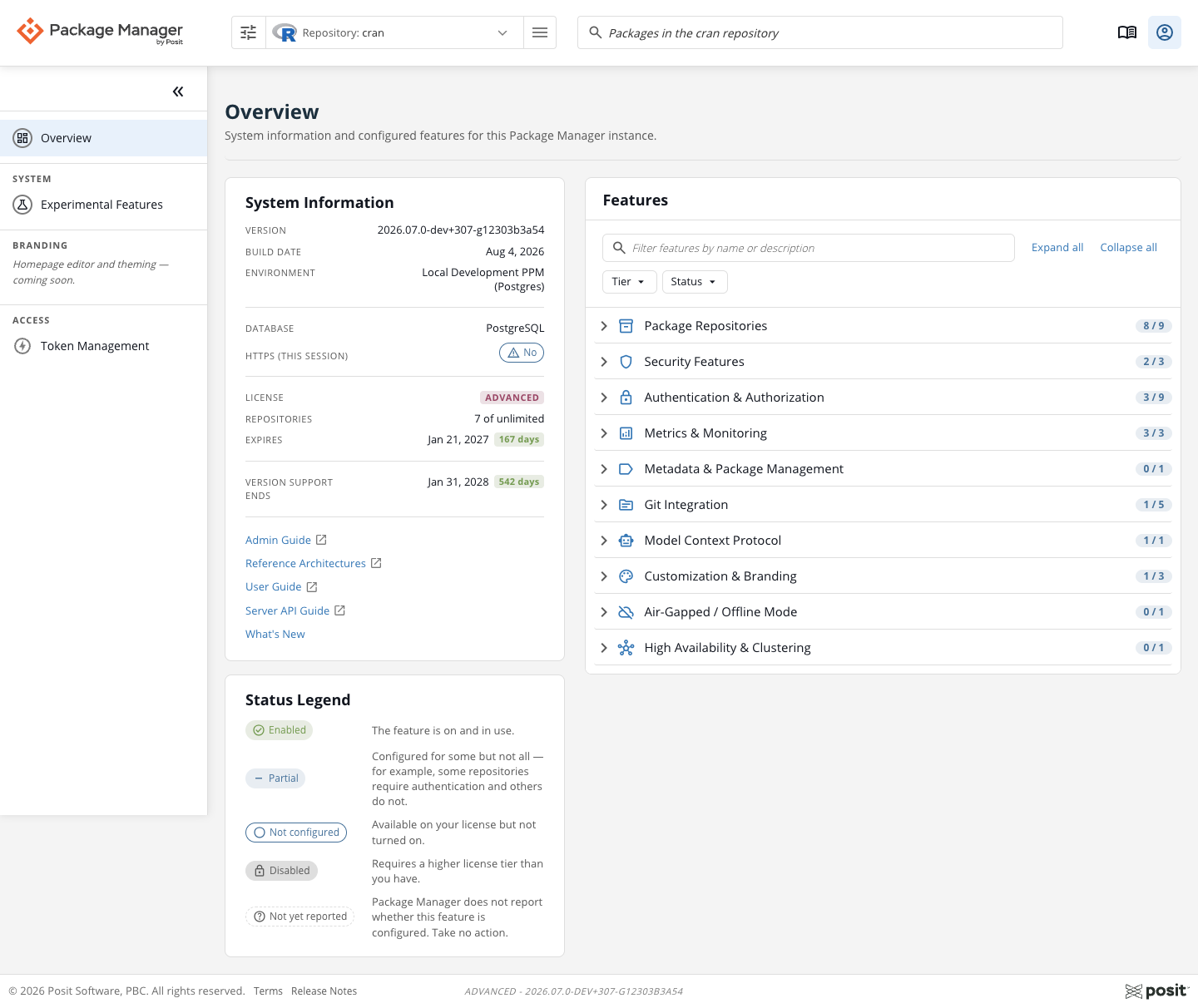The width and height of the screenshot is (1198, 1008).
Task: Click Collapse all features link
Action: (1128, 248)
